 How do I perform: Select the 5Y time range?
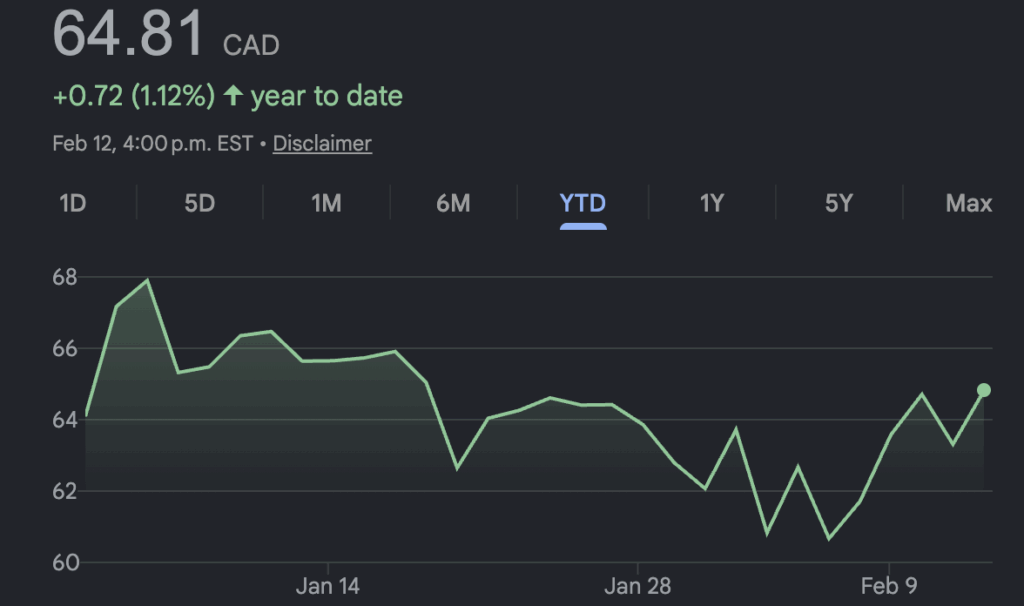(838, 204)
